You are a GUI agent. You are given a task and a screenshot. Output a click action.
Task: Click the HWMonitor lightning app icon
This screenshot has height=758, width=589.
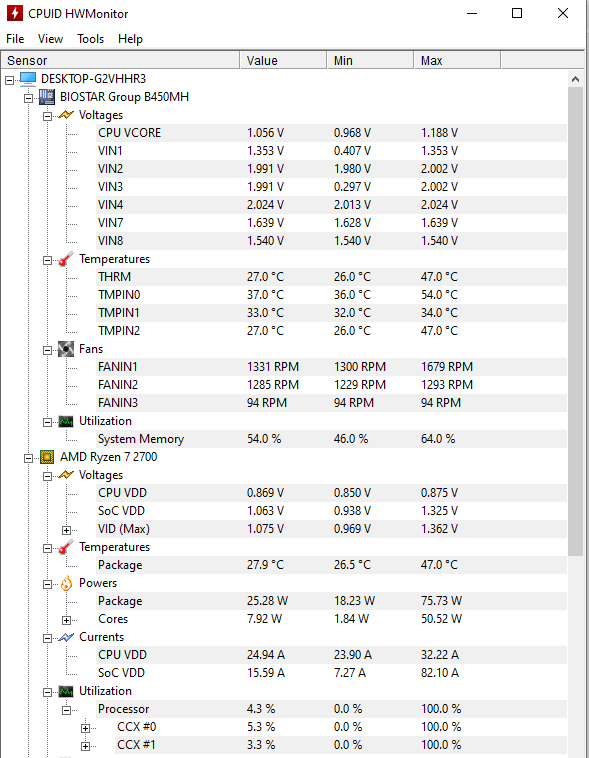[x=15, y=13]
